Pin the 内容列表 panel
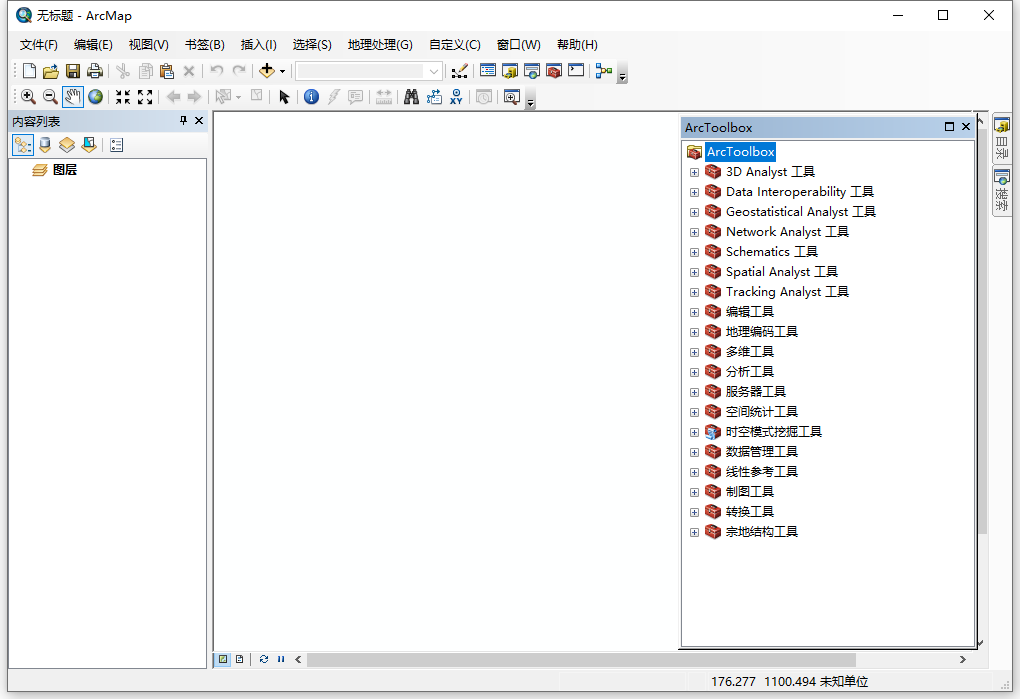This screenshot has height=699, width=1020. point(183,120)
